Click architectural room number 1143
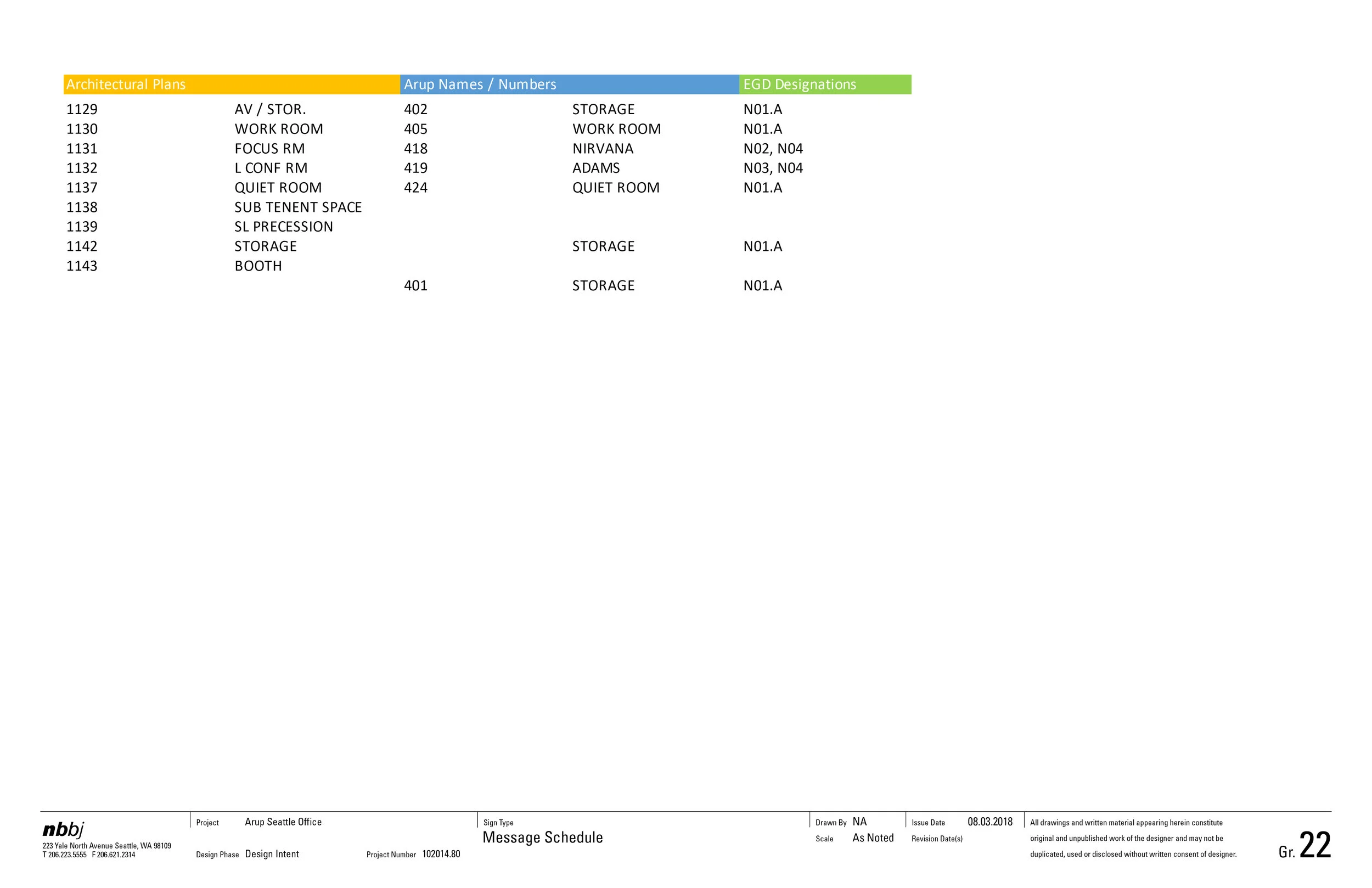The image size is (1372, 888). 82,266
